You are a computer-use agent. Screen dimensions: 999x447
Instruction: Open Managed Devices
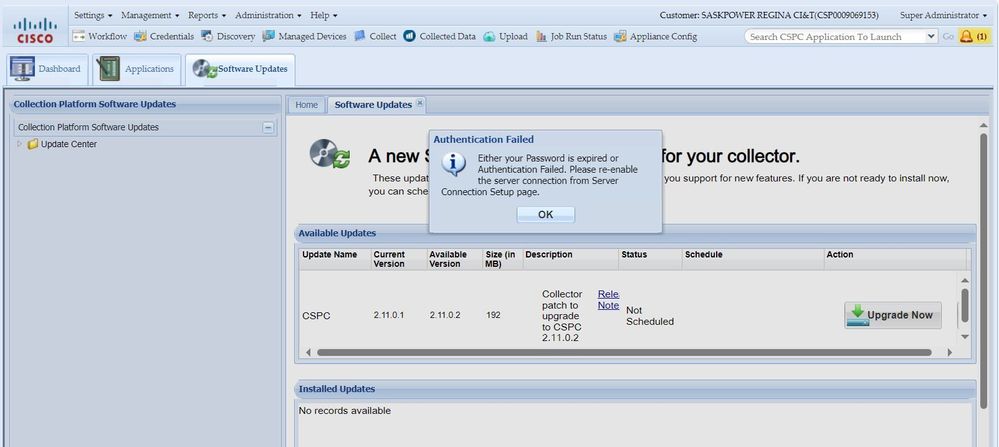304,36
